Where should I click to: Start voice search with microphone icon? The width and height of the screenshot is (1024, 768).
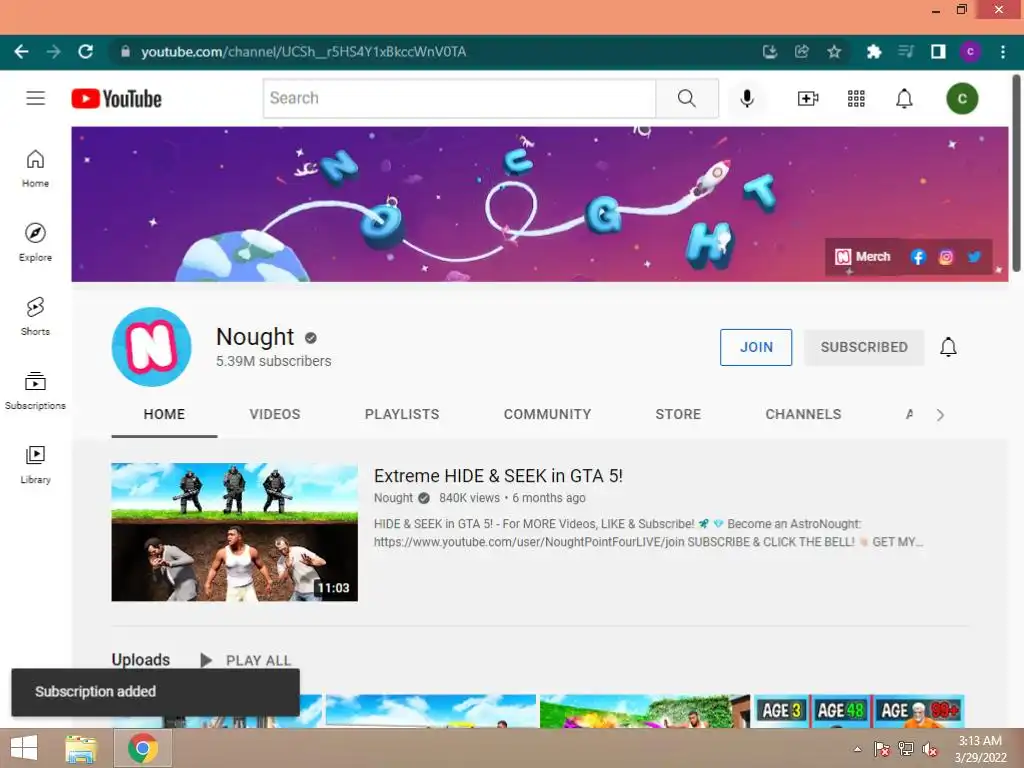pyautogui.click(x=747, y=99)
